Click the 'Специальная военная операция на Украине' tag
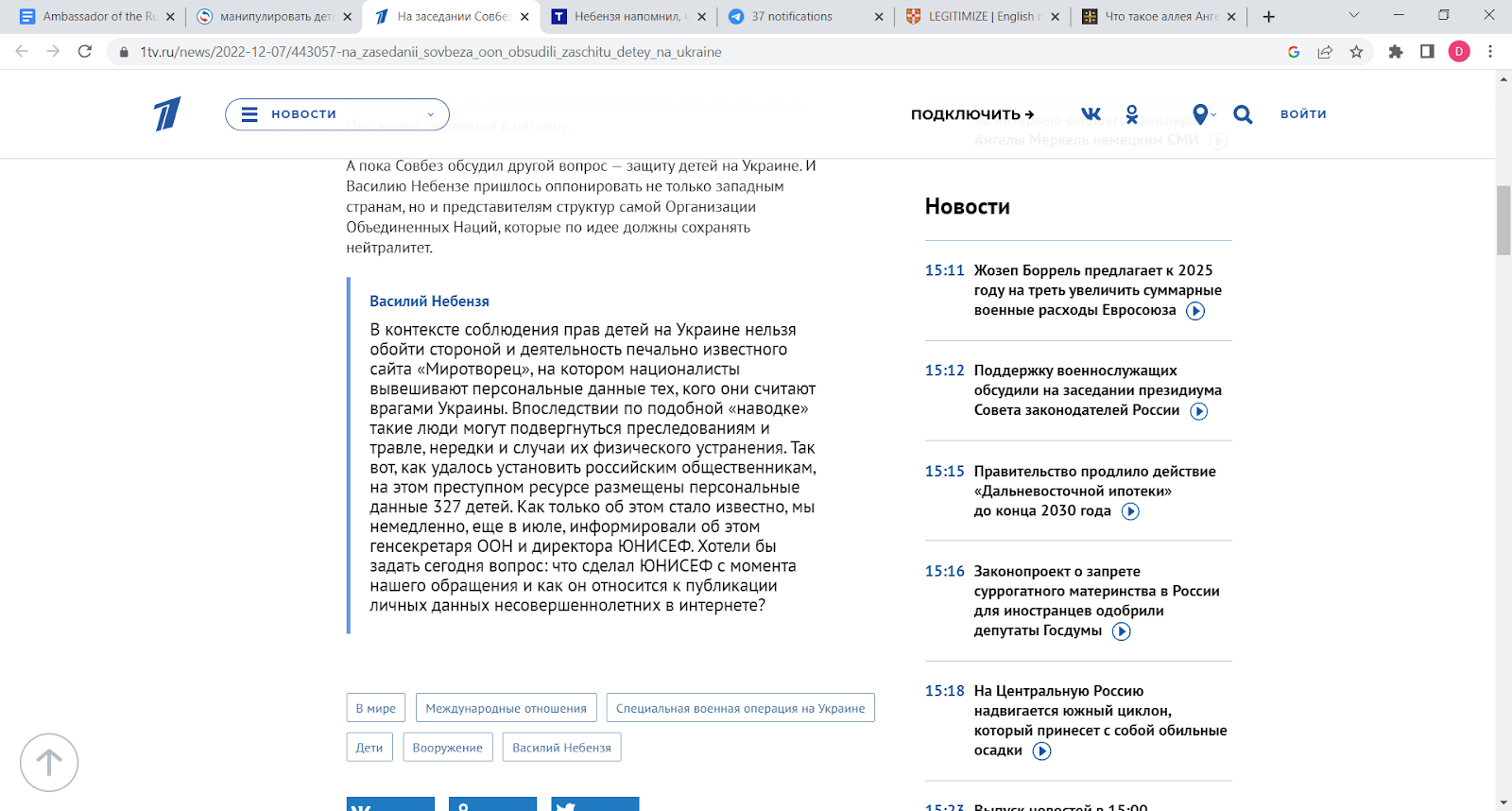Screen dimensions: 1512x811 [741, 708]
